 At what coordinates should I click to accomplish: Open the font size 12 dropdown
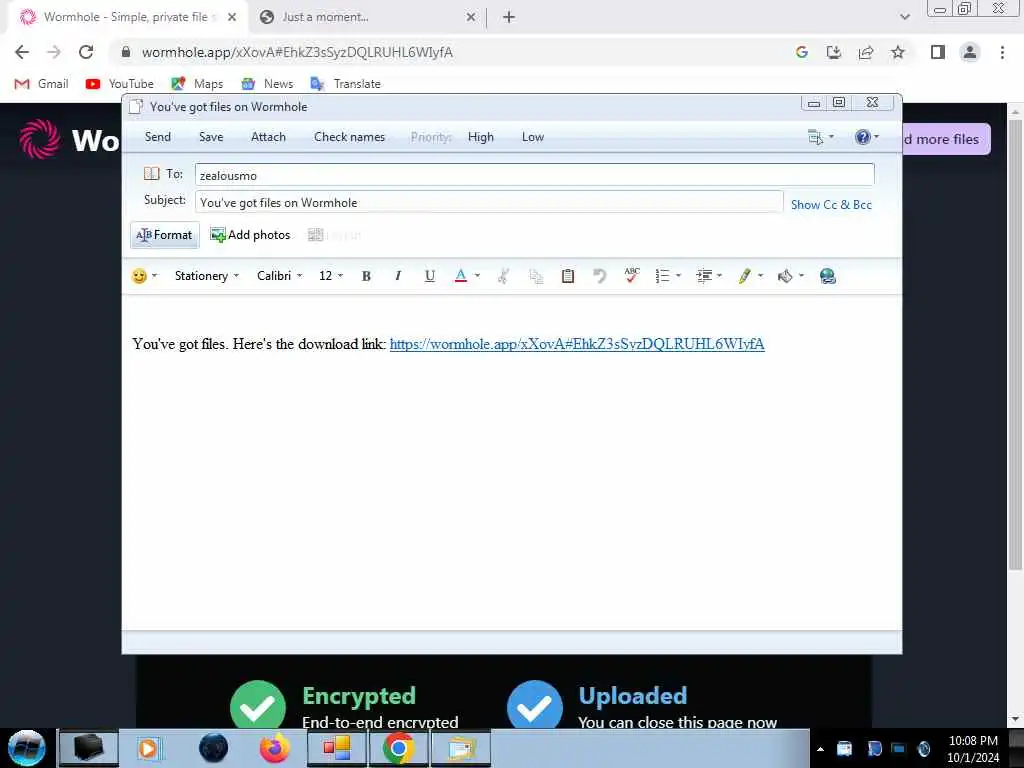[x=330, y=276]
